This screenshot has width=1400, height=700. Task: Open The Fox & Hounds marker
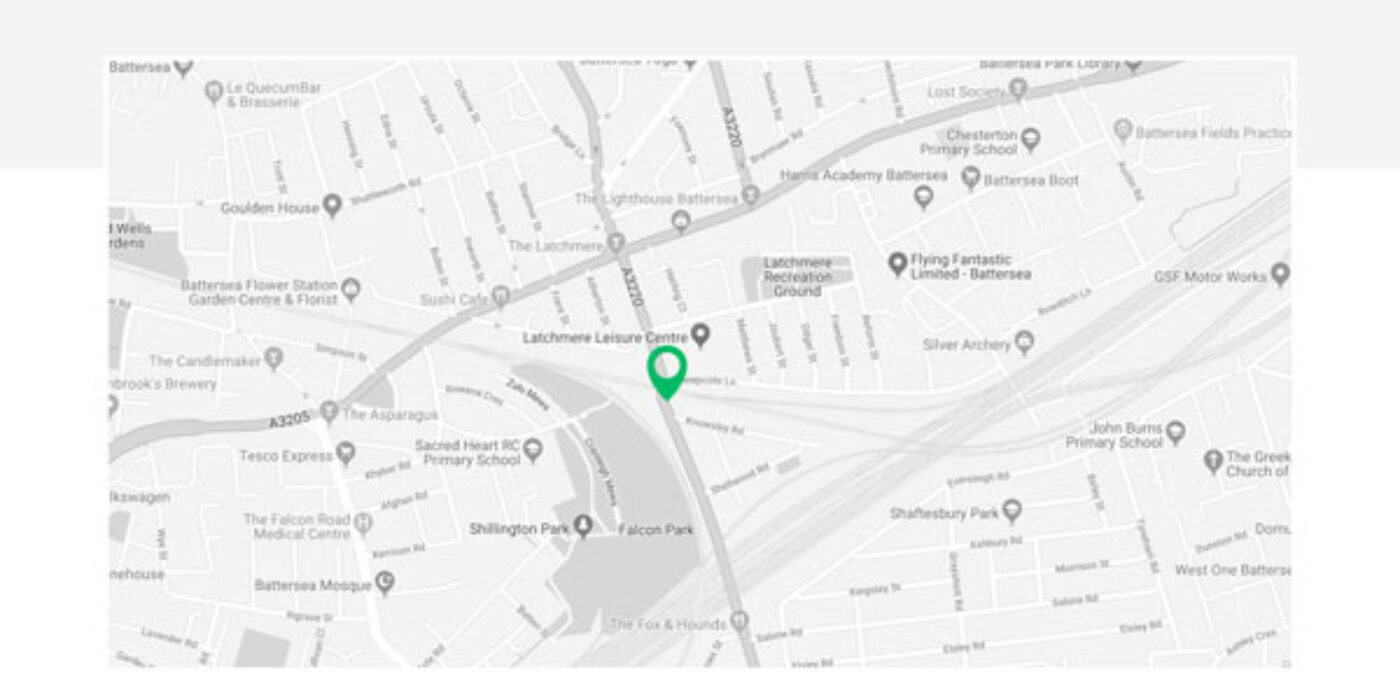[740, 622]
